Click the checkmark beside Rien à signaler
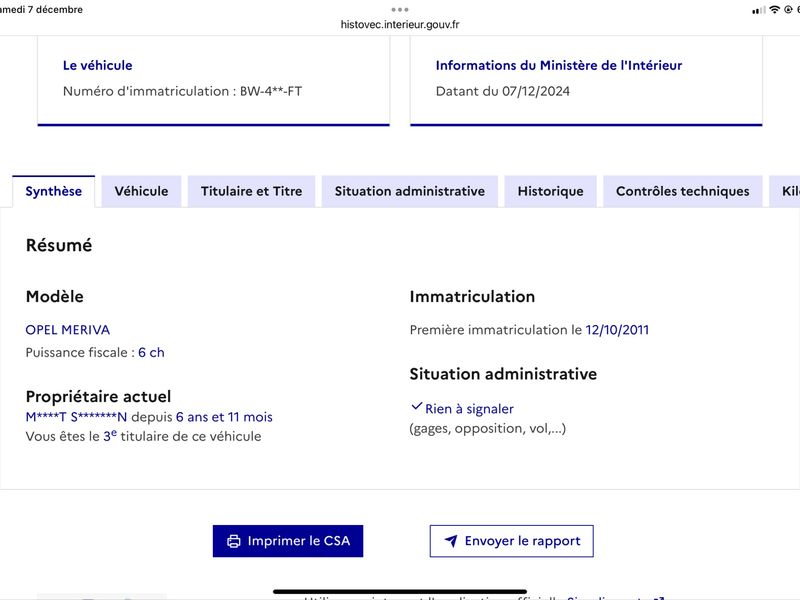Image resolution: width=800 pixels, height=600 pixels. click(416, 407)
